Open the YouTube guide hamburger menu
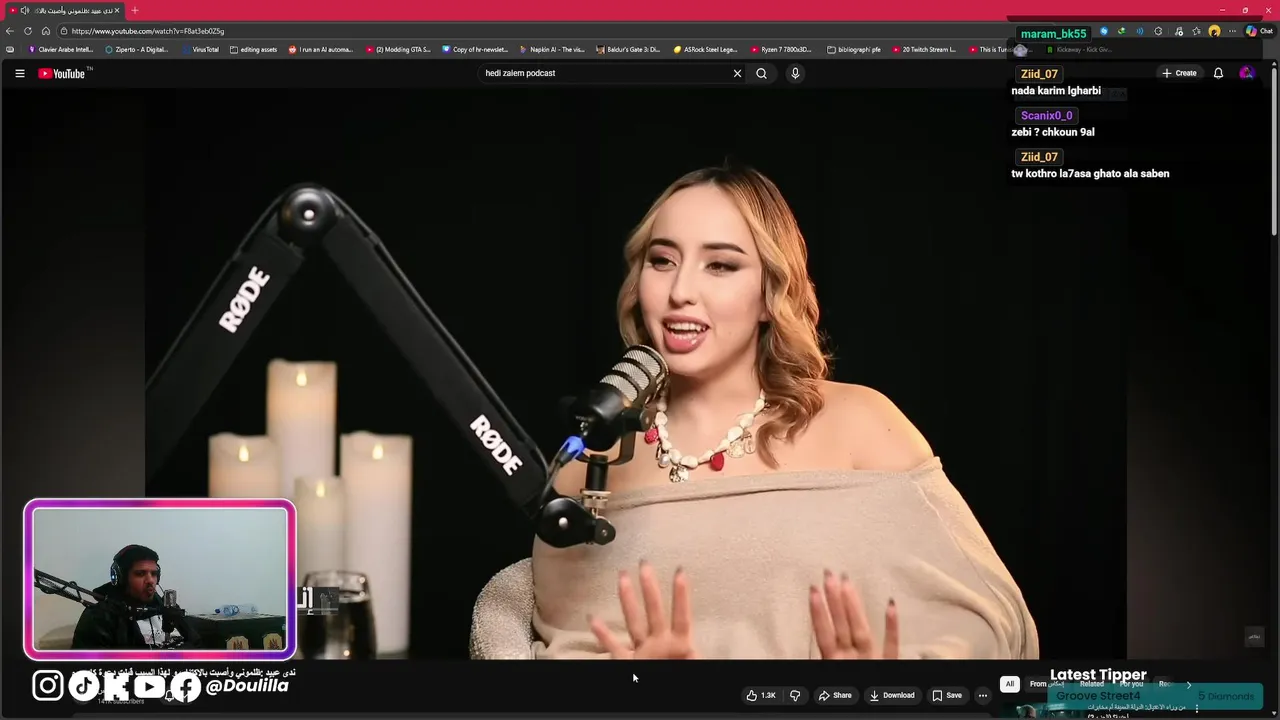This screenshot has width=1280, height=720. click(x=19, y=73)
